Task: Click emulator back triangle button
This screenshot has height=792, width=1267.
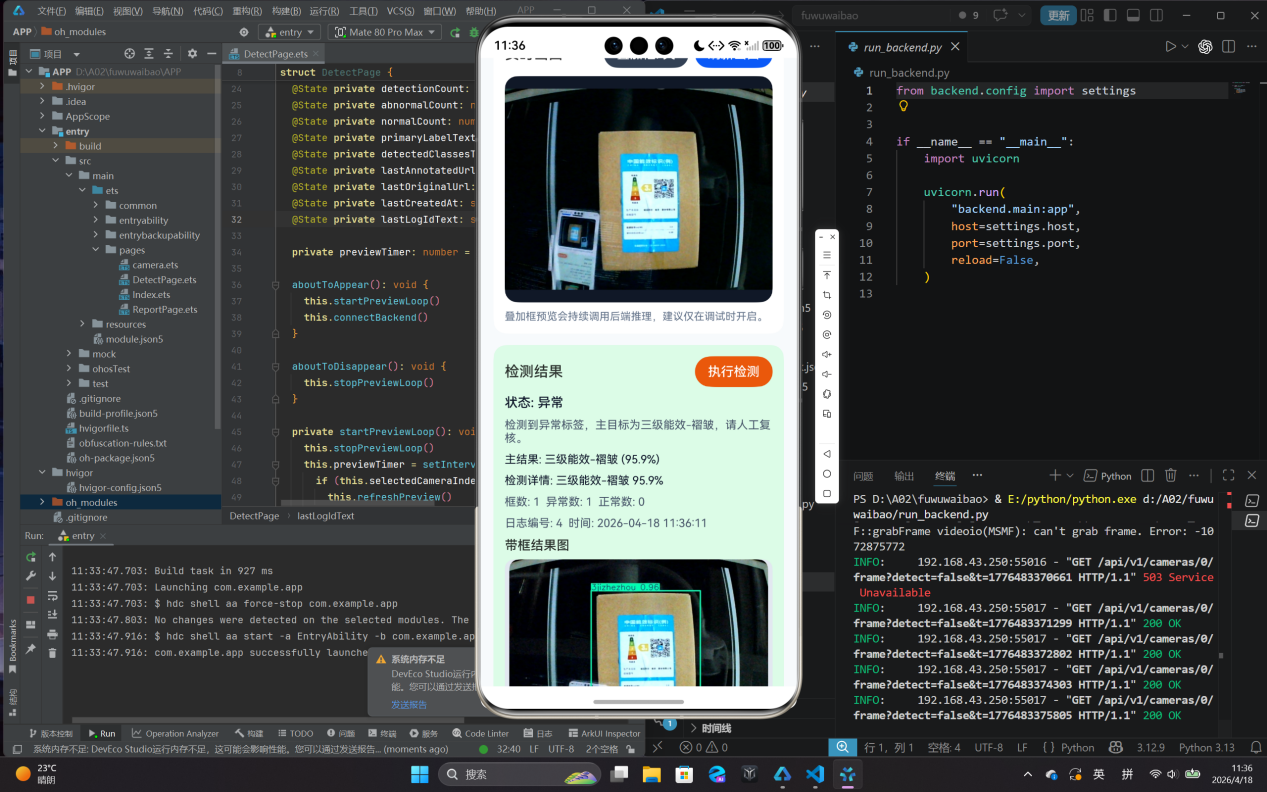Action: click(827, 453)
